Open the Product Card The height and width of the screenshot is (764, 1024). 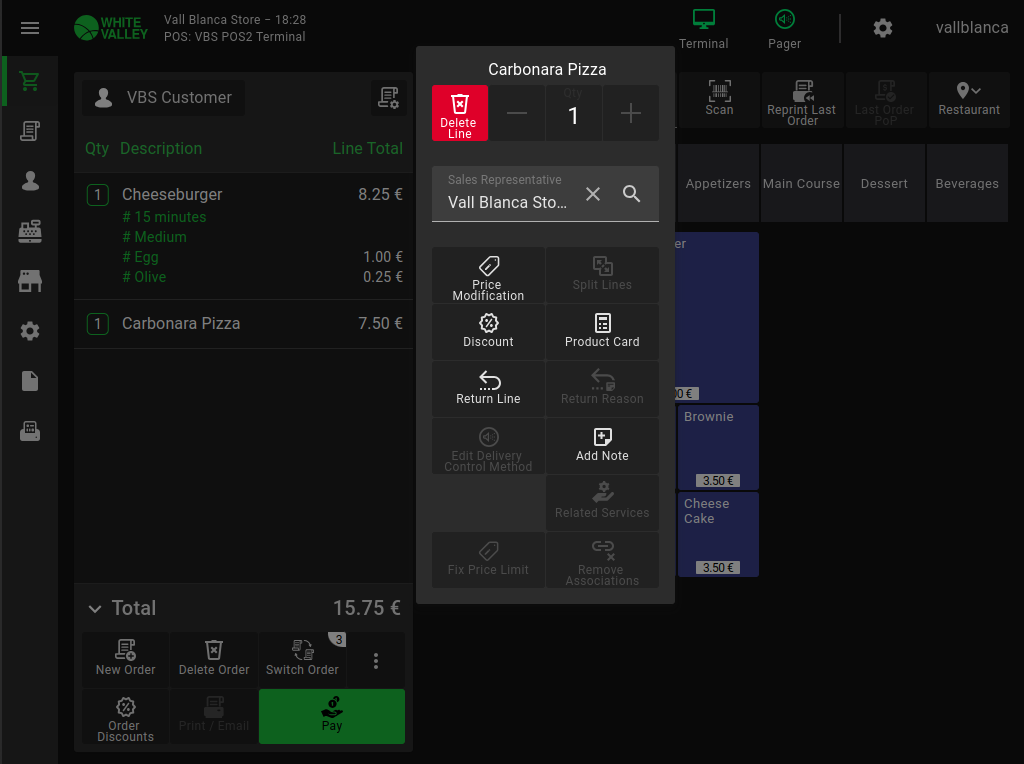[x=602, y=332]
